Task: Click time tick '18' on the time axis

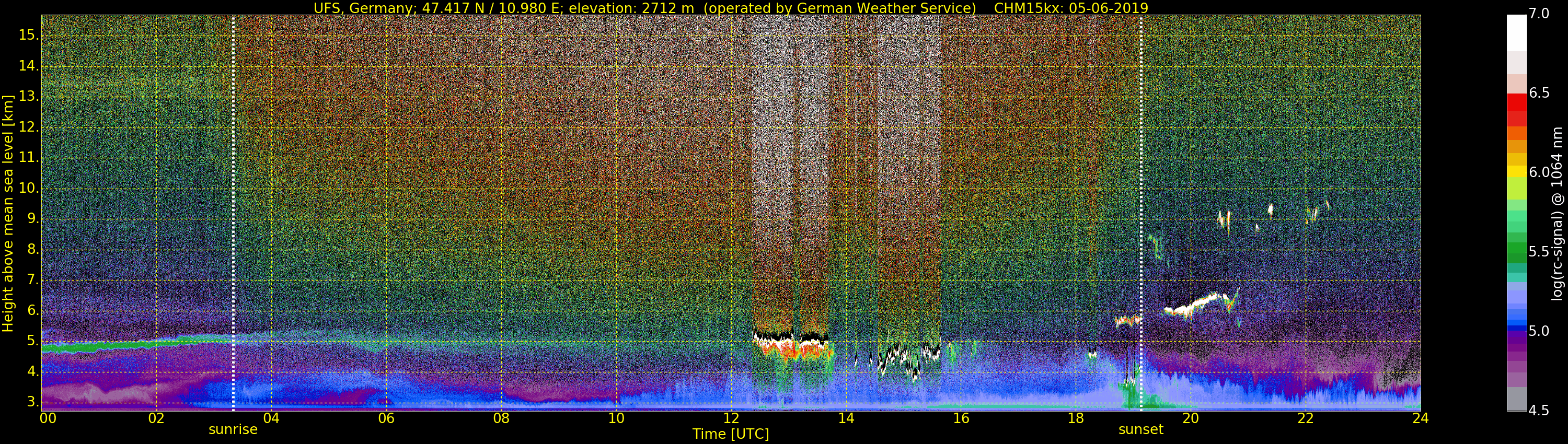Action: pos(1076,418)
